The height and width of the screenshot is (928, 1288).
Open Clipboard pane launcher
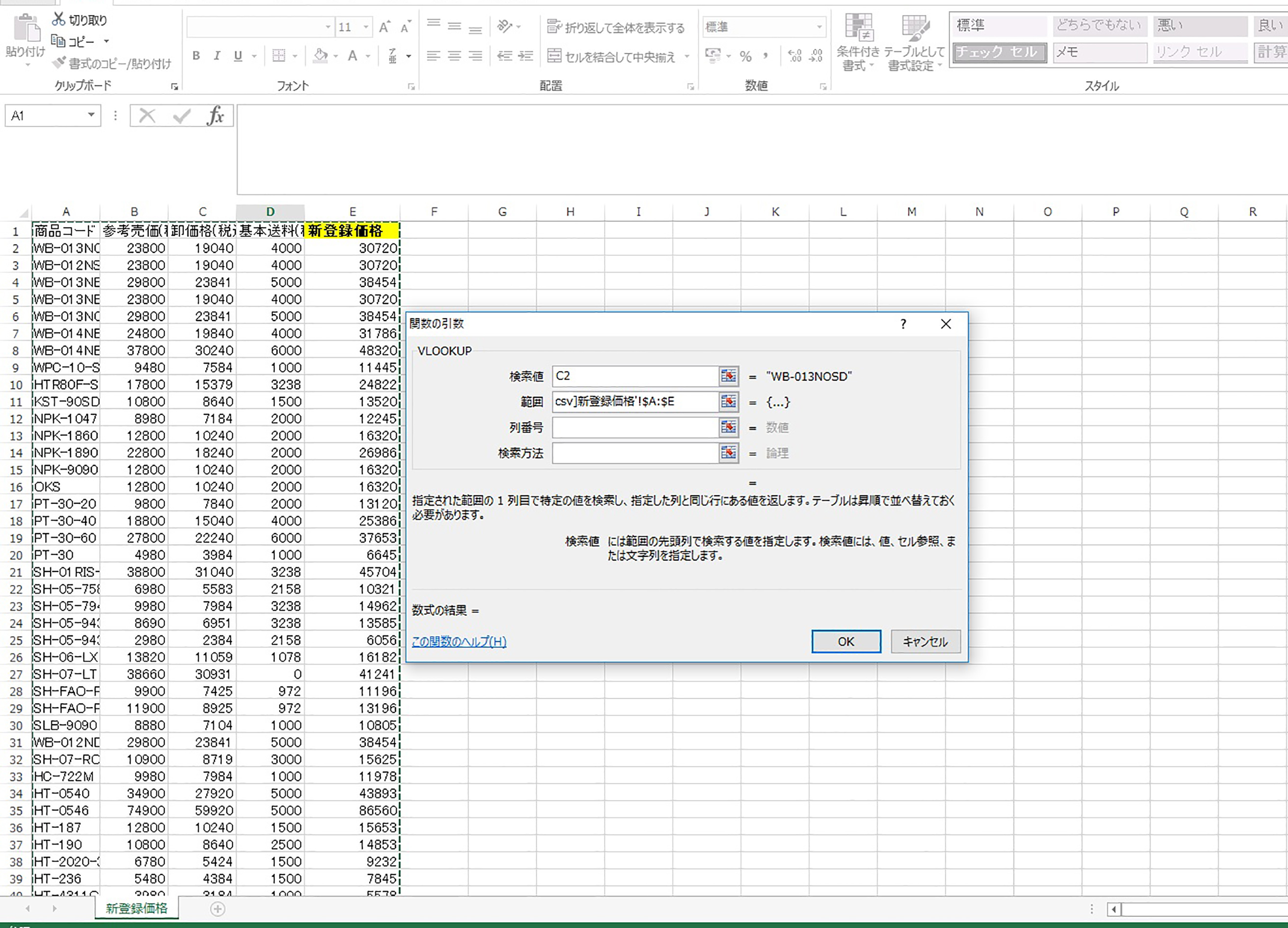(x=174, y=86)
